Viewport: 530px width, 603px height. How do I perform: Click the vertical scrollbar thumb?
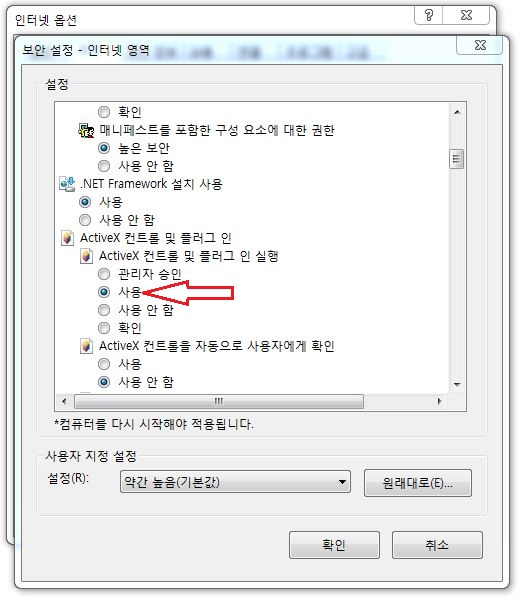click(x=457, y=159)
